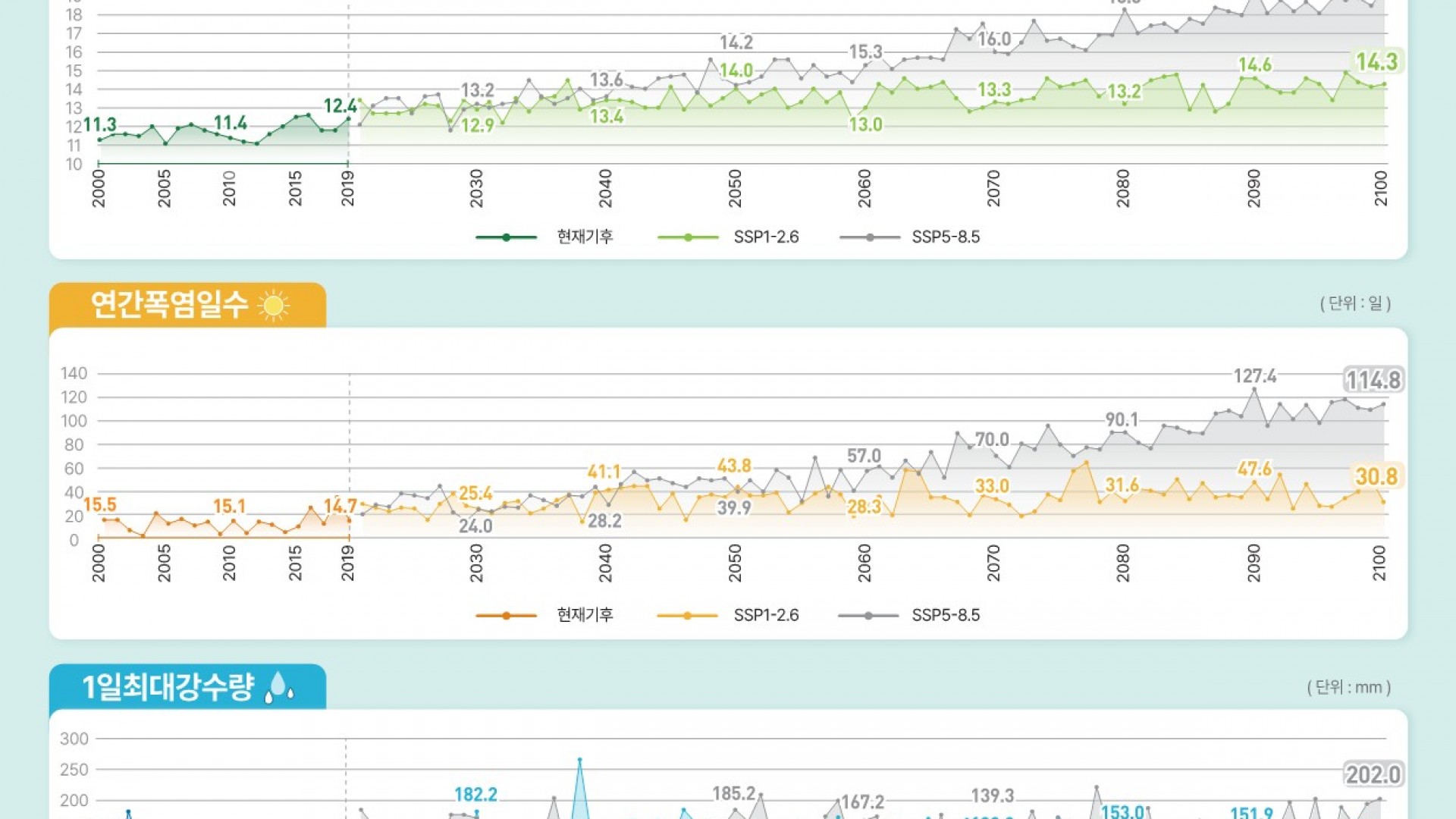Click the yellow SSP1-2.6 legend marker
1456x819 pixels.
coord(687,616)
